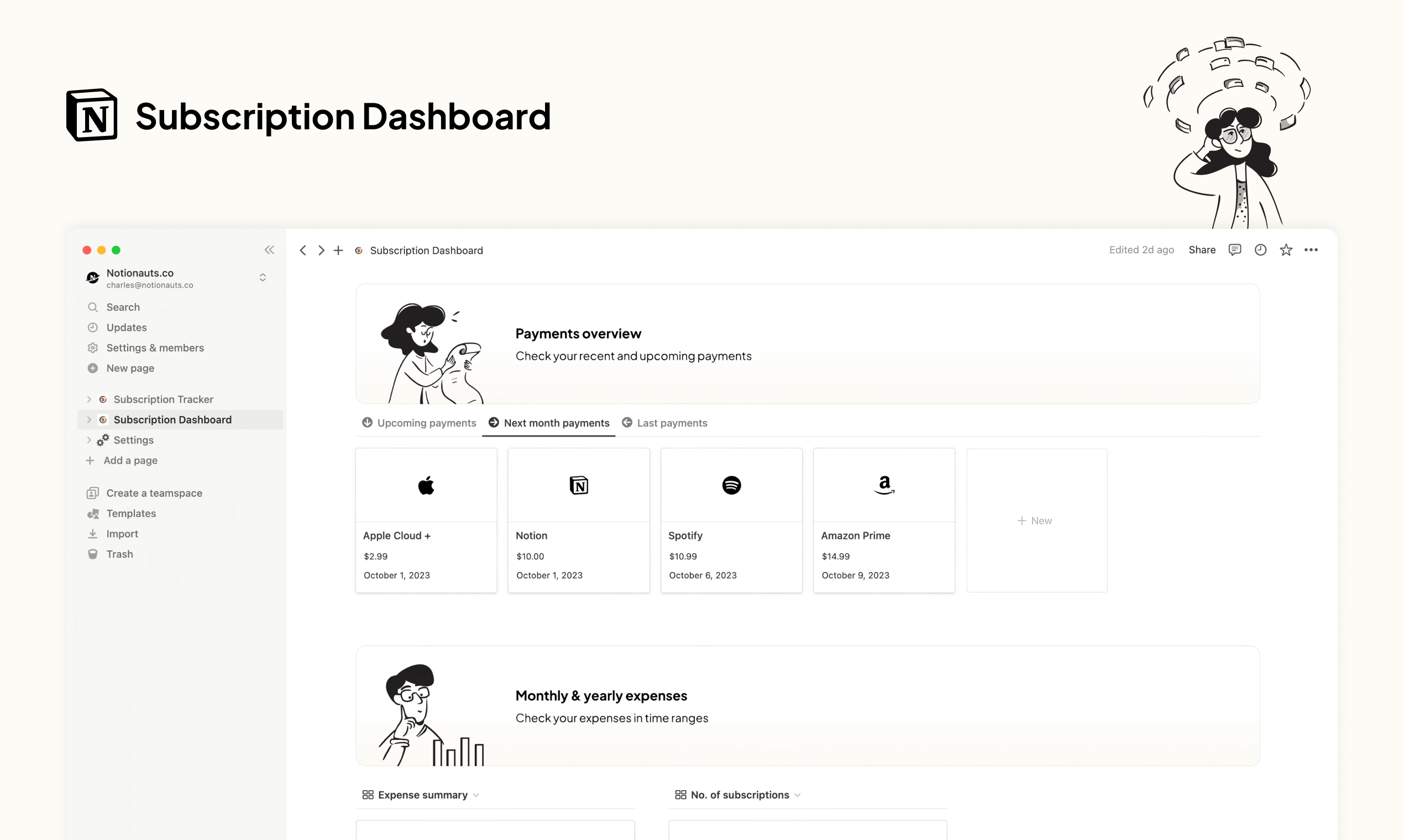1404x840 pixels.
Task: Click the Notion card title
Action: 532,535
